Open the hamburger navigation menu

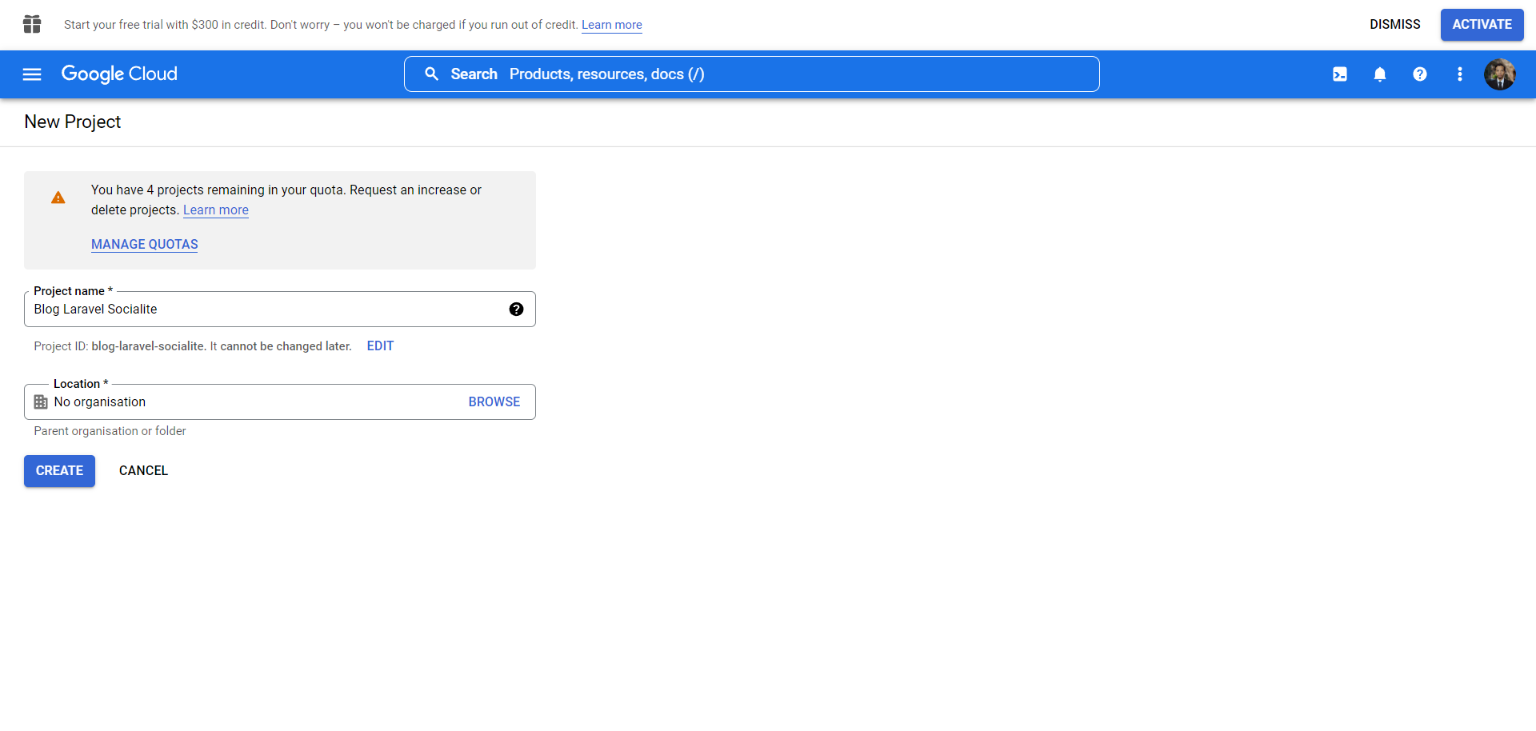[x=32, y=74]
